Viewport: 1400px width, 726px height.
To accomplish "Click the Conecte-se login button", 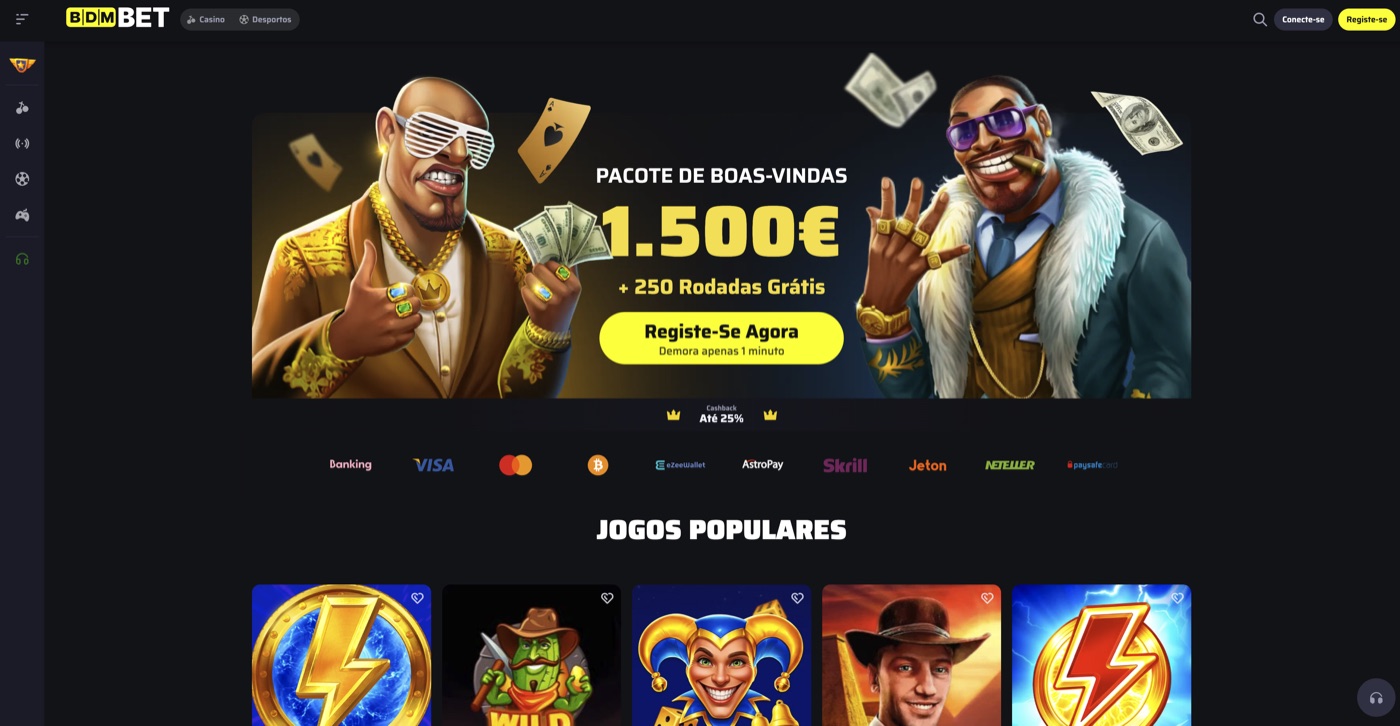I will click(1303, 19).
